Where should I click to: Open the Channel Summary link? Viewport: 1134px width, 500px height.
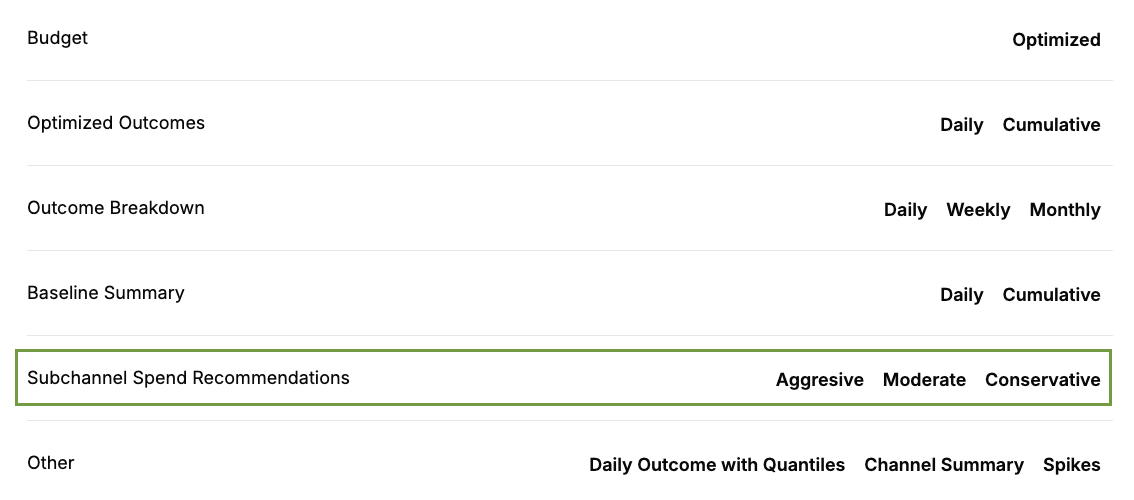click(x=943, y=465)
